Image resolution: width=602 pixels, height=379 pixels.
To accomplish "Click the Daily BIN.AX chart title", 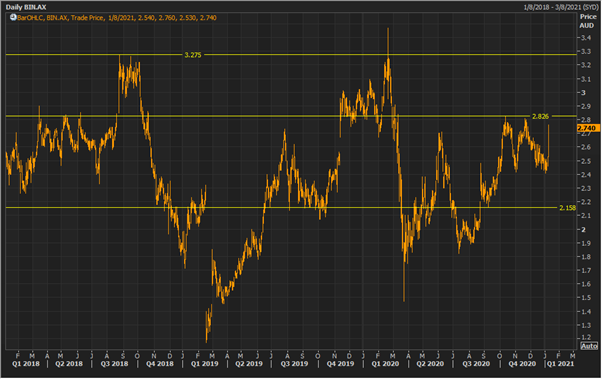I will [x=26, y=7].
